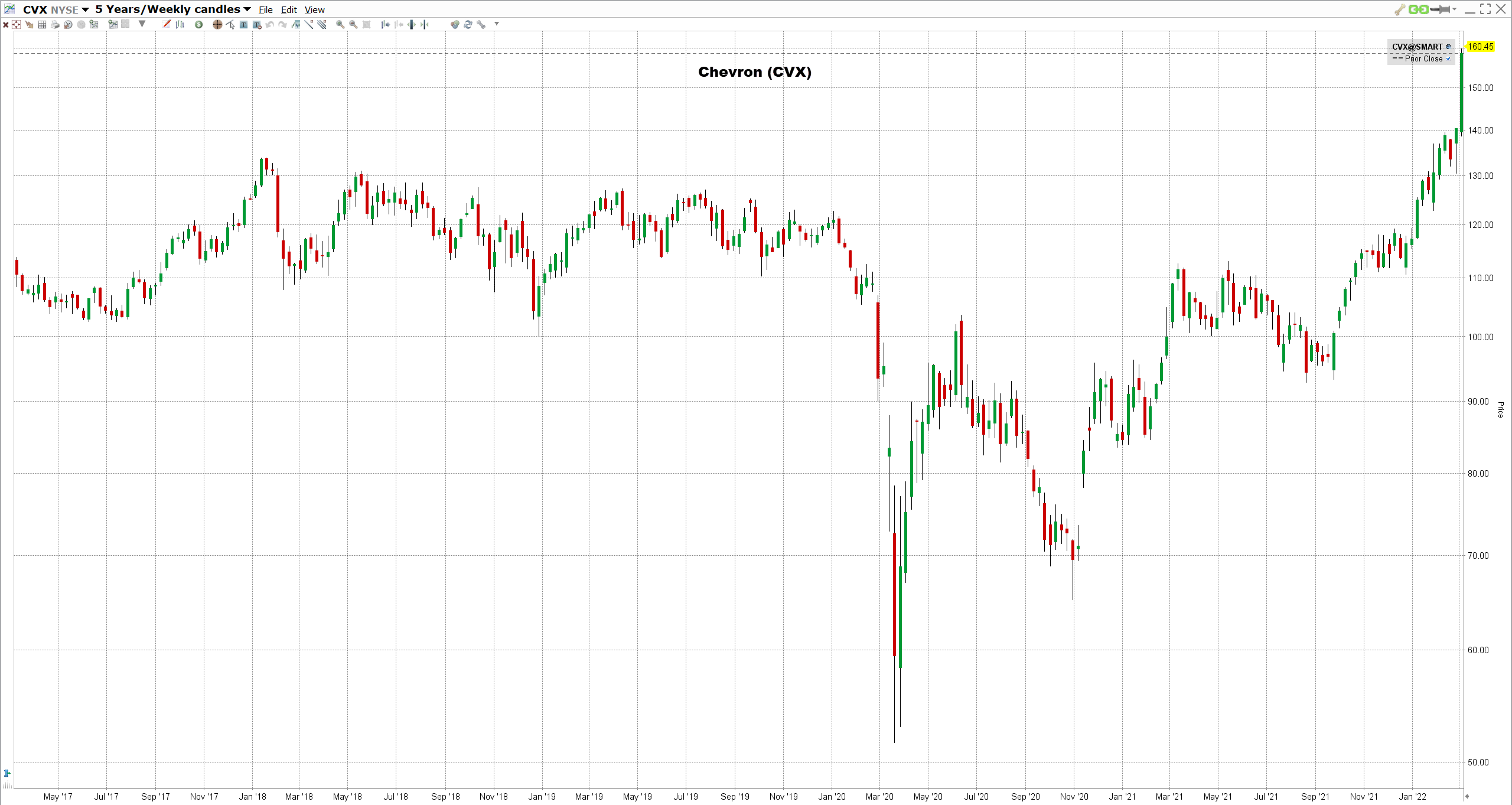This screenshot has width=1512, height=805.
Task: Click the undo arrow icon
Action: (x=269, y=24)
